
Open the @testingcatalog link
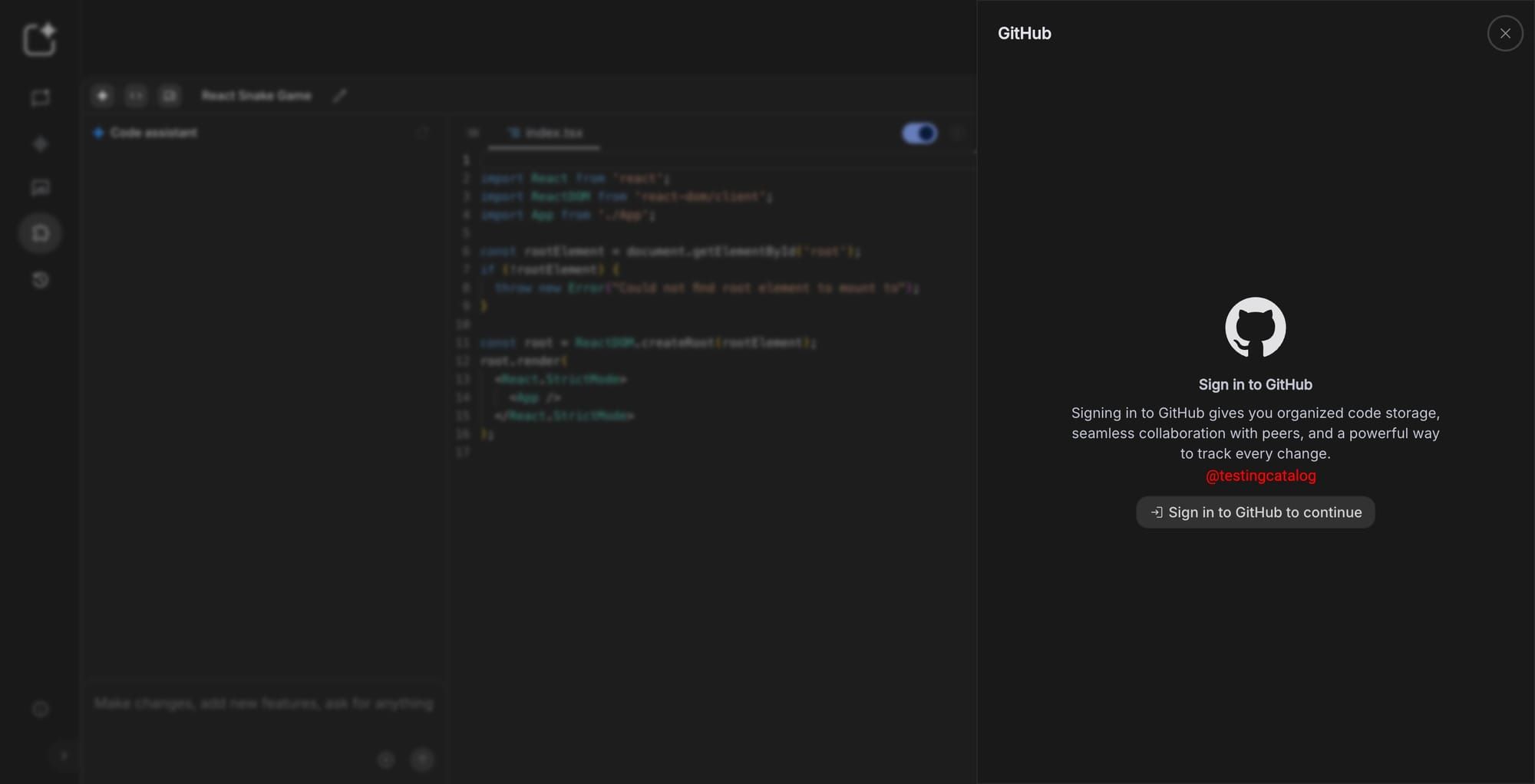(x=1259, y=476)
